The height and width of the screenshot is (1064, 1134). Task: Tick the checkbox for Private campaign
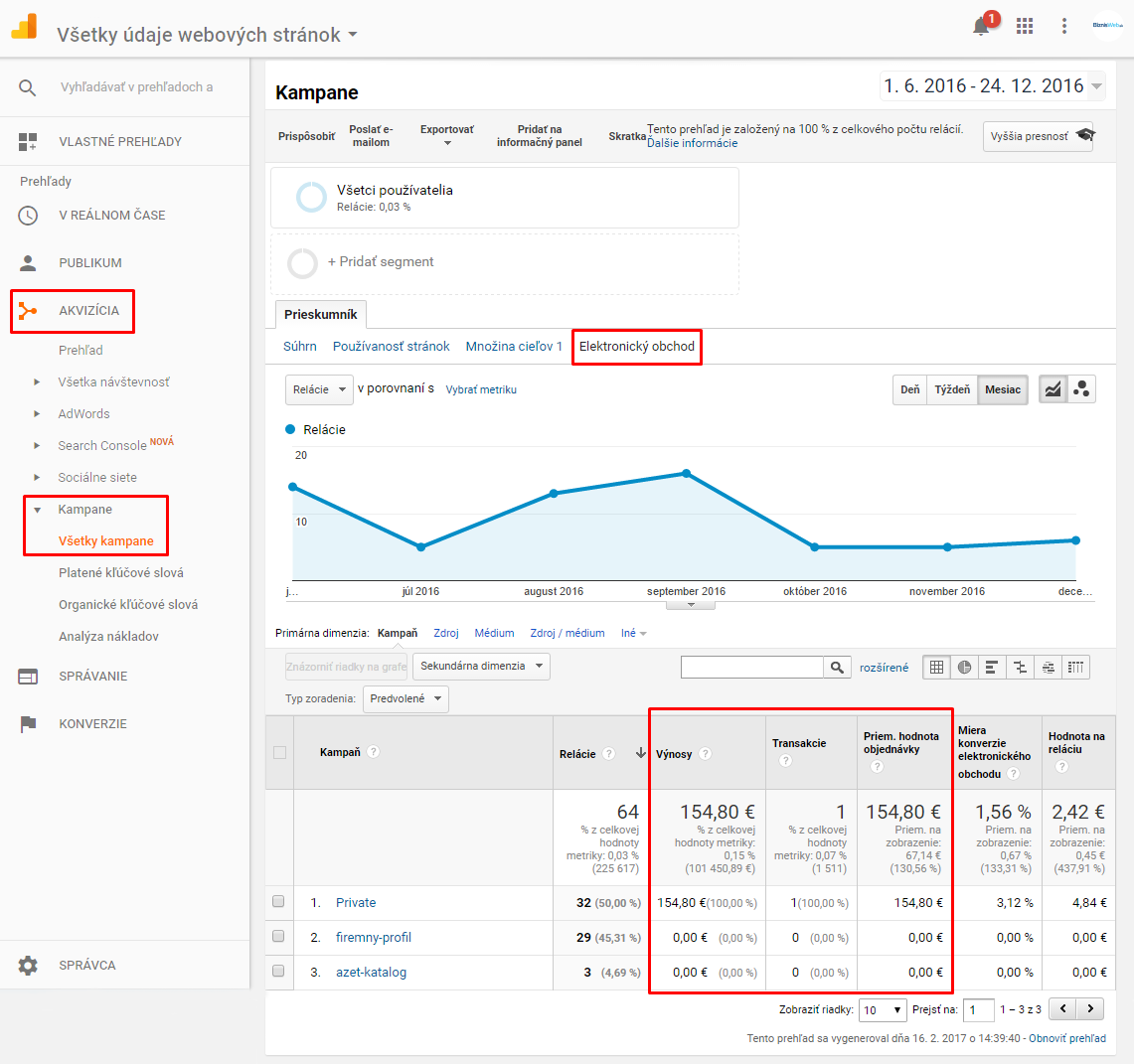[x=278, y=902]
